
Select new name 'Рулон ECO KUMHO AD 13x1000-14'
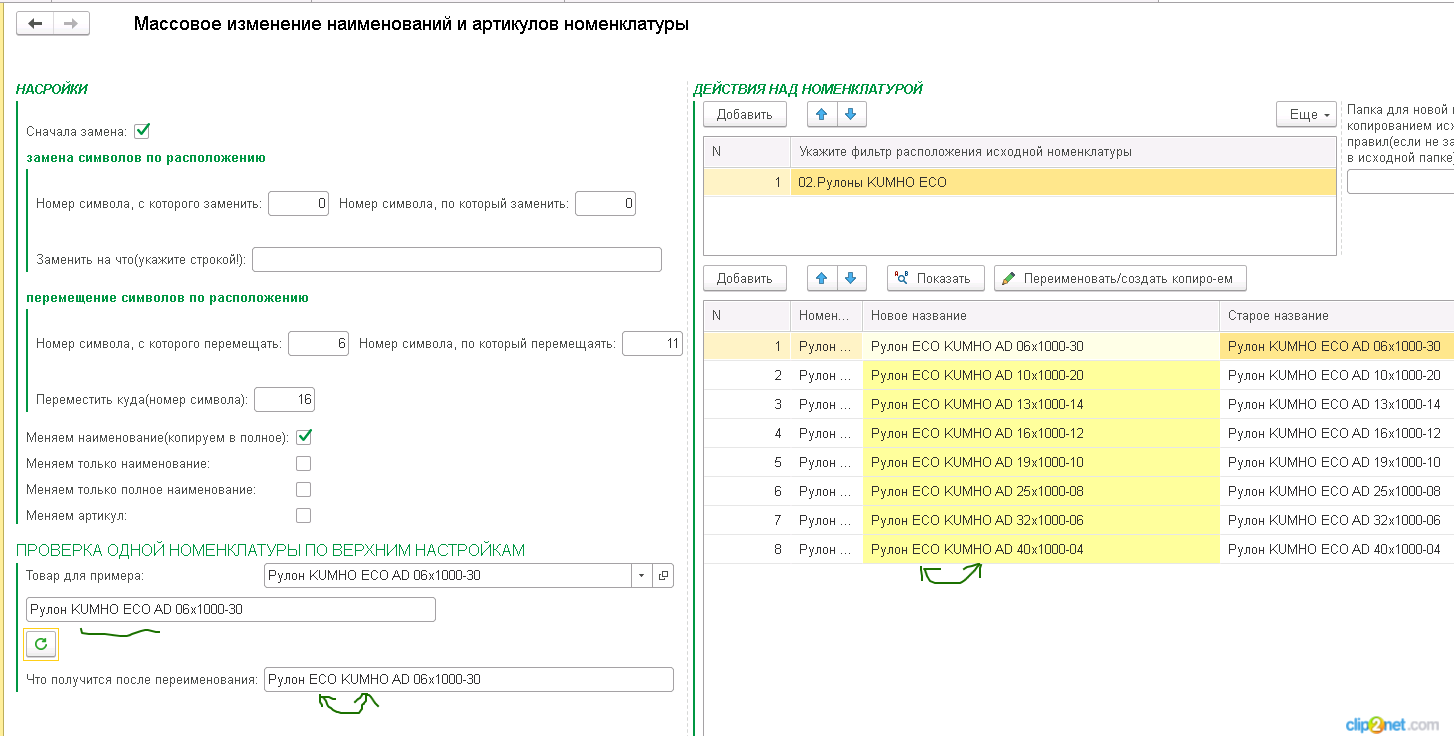pos(1040,405)
